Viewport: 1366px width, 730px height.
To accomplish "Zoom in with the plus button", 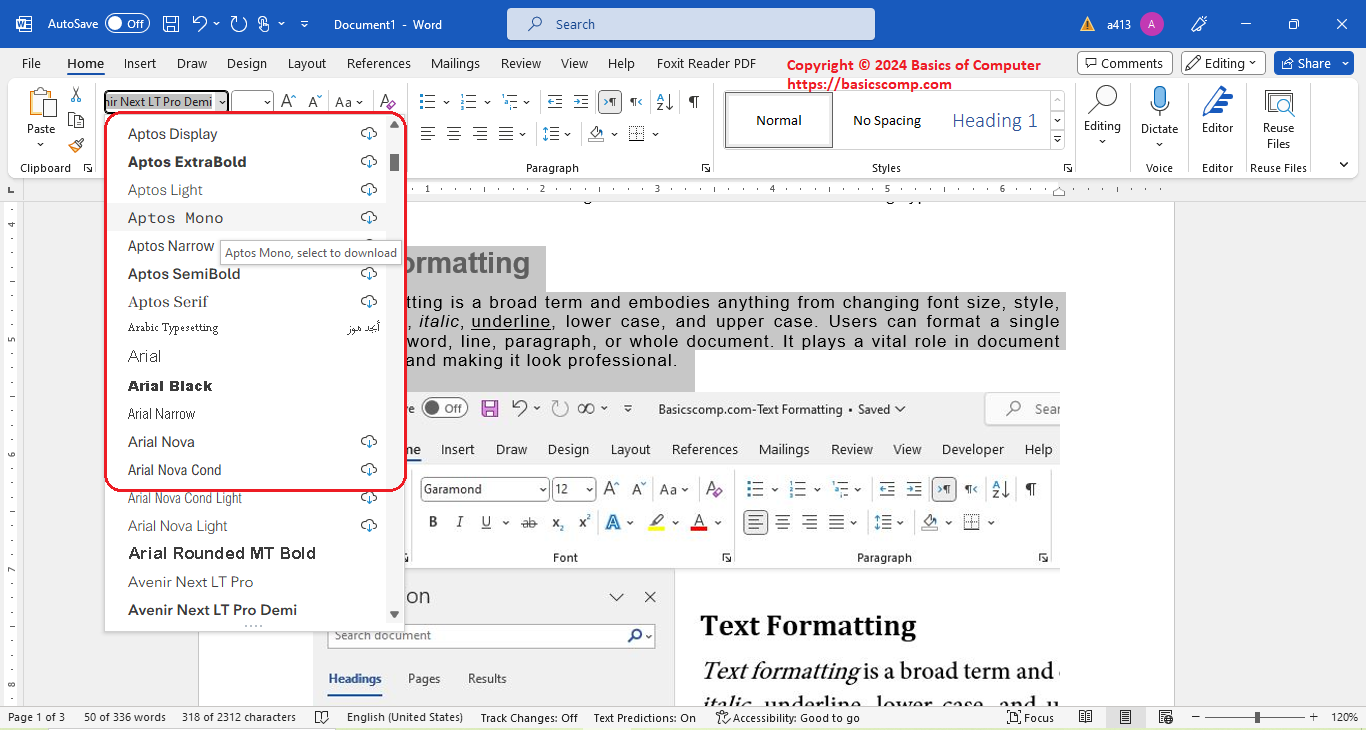I will point(1316,717).
